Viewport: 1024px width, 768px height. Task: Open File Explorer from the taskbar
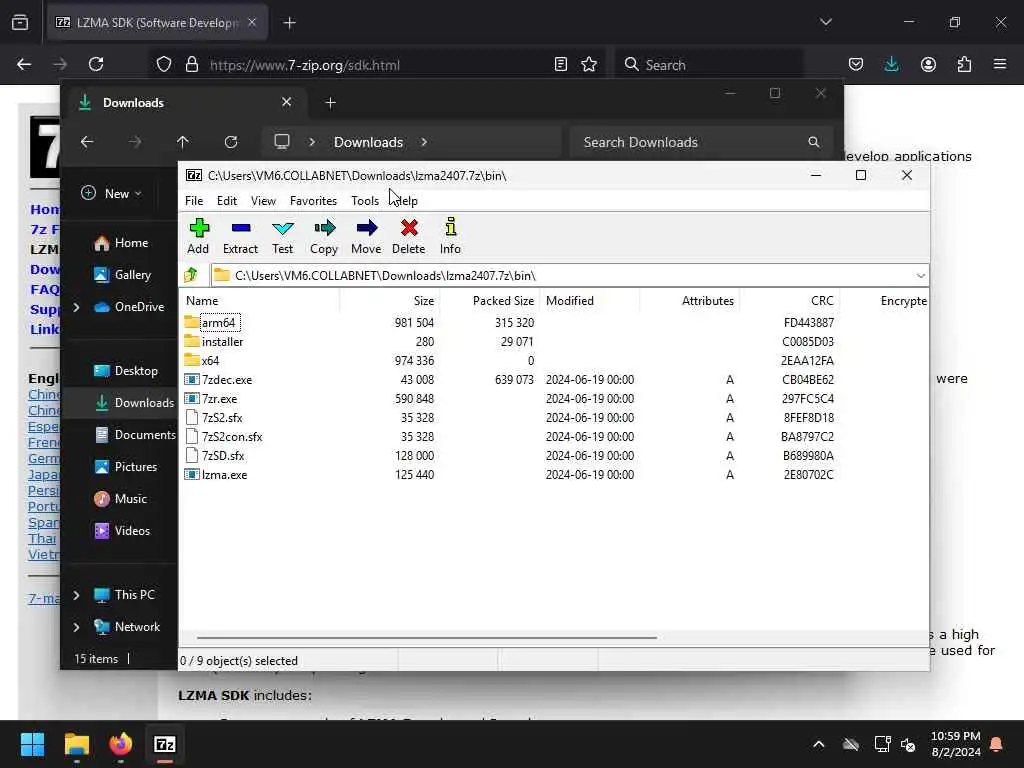(76, 744)
